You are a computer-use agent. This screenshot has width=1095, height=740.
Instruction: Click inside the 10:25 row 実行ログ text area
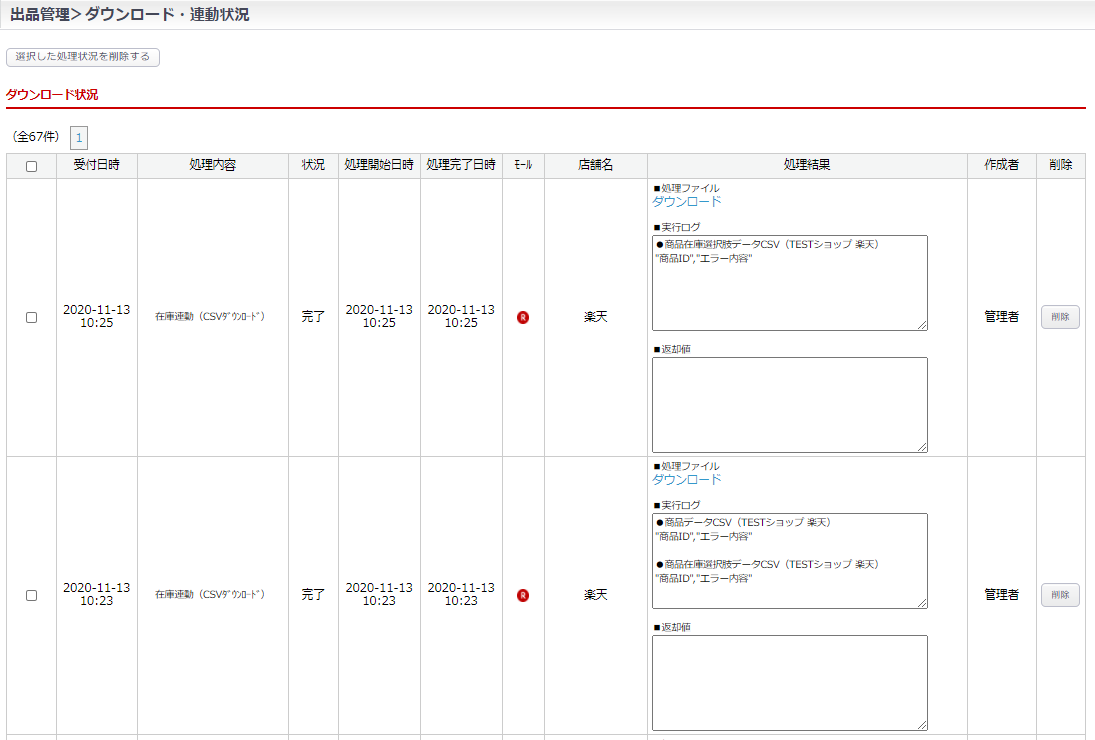tap(789, 290)
